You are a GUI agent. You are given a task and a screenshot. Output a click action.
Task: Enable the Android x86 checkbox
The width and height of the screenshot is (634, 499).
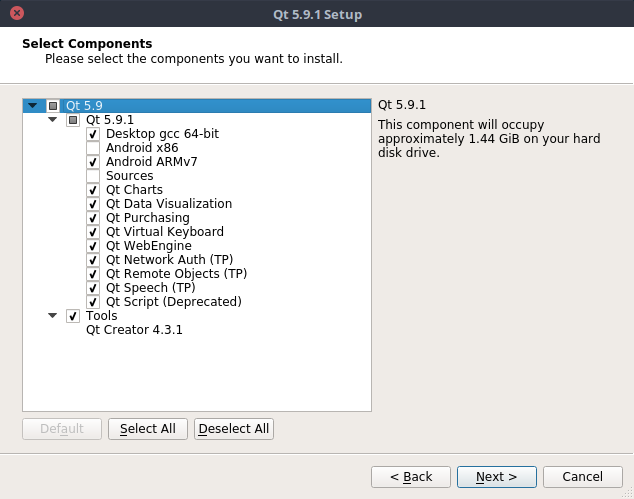point(93,148)
